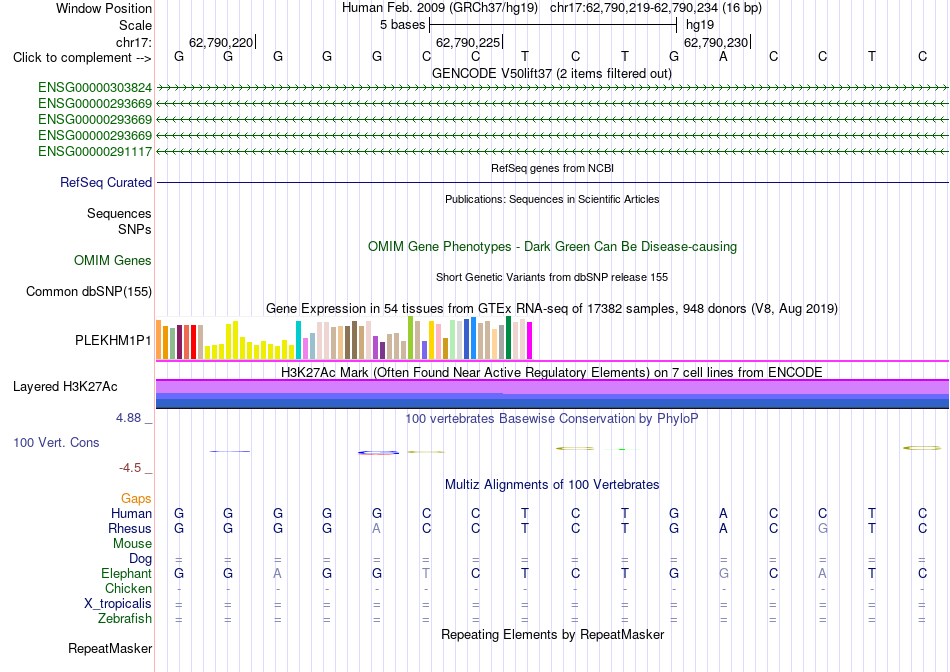
Task: Open 'Publications: Sequences in Scientific Articles' title
Action: coord(552,199)
